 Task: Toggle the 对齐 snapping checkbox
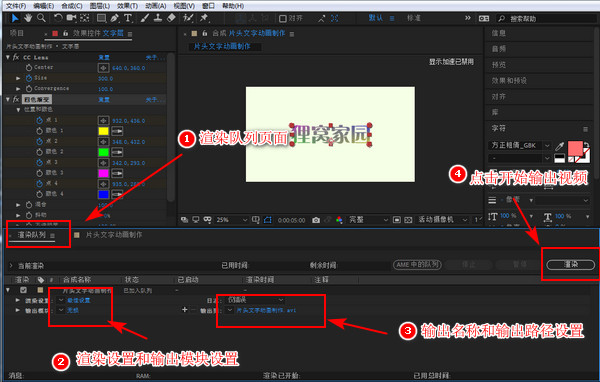283,18
